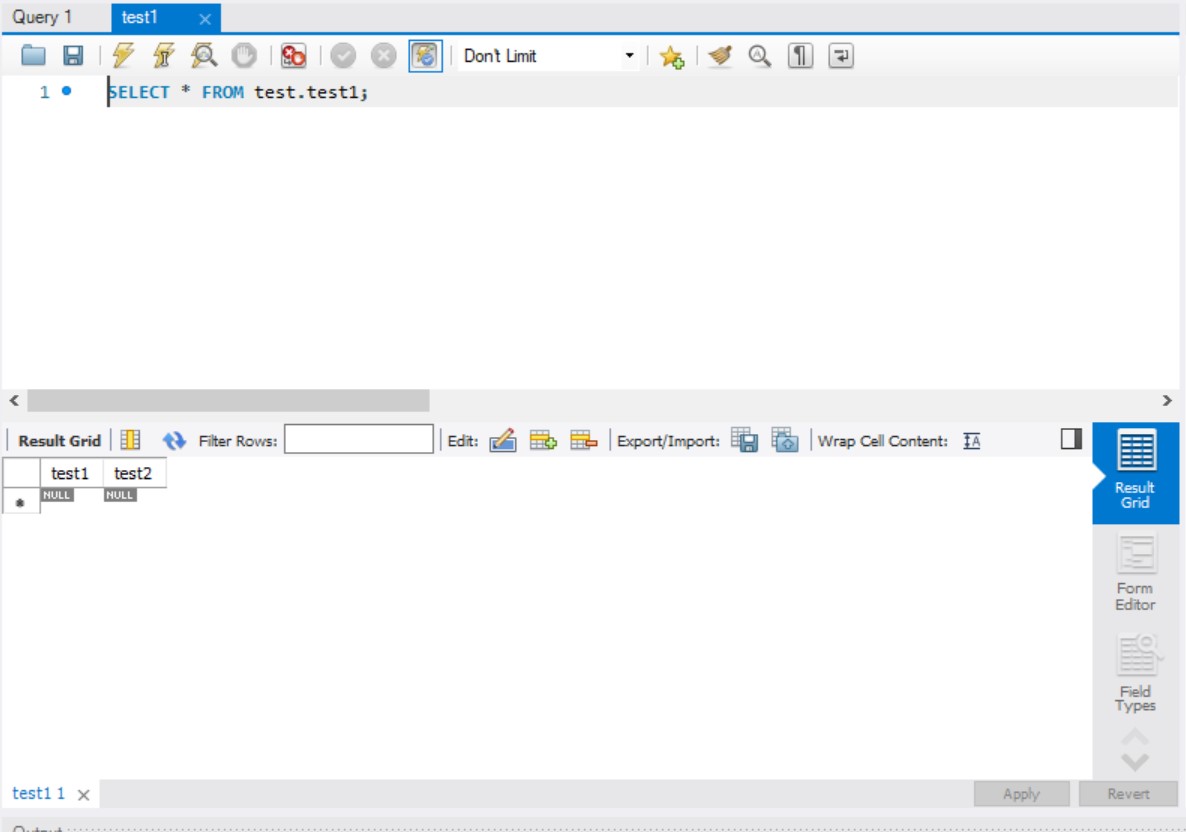Save the script to file
Image resolution: width=1186 pixels, height=832 pixels.
click(73, 55)
